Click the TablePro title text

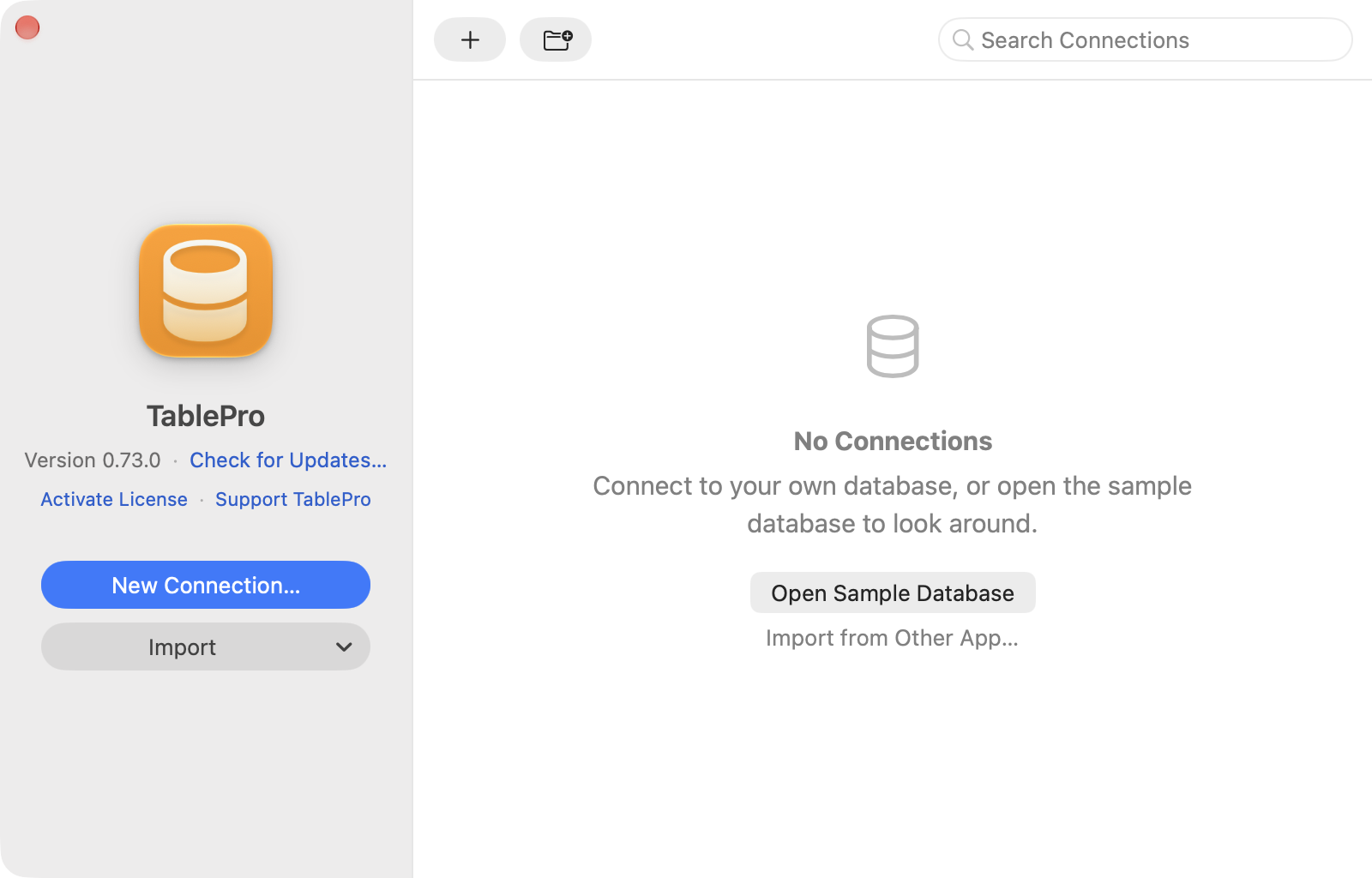(x=206, y=416)
